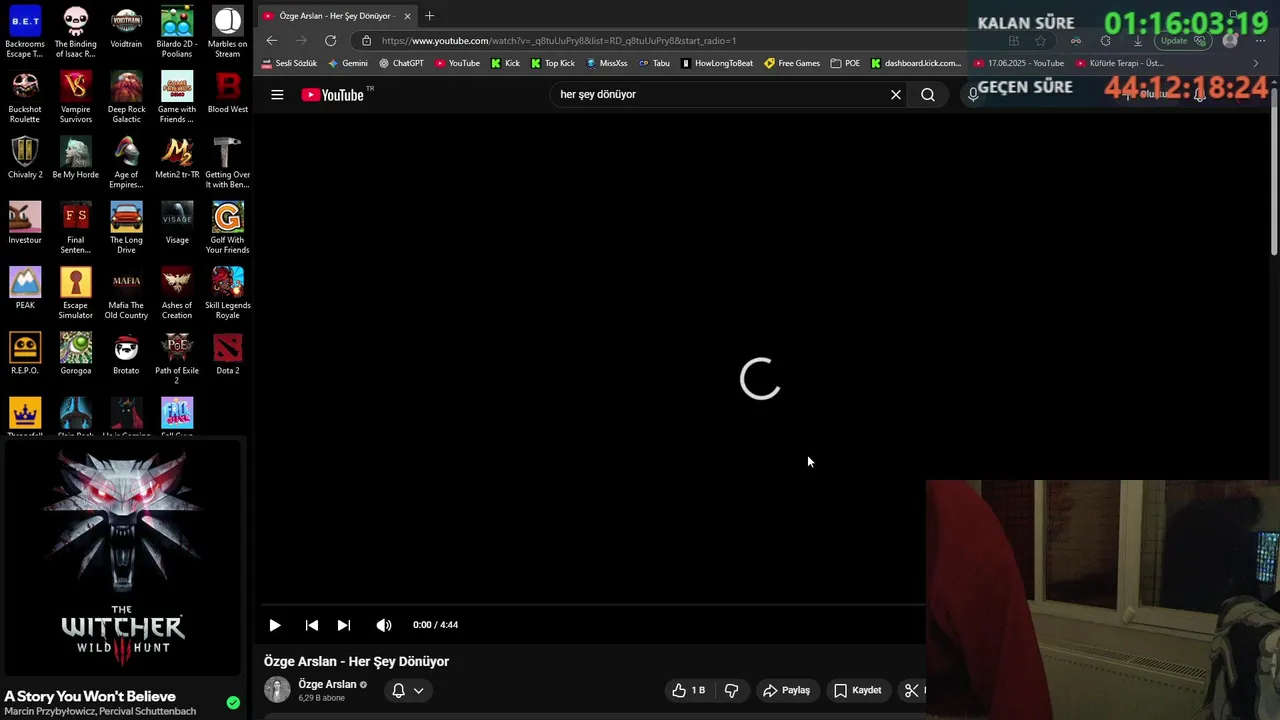View site information via the lock icon
Image resolution: width=1280 pixels, height=720 pixels.
(366, 41)
